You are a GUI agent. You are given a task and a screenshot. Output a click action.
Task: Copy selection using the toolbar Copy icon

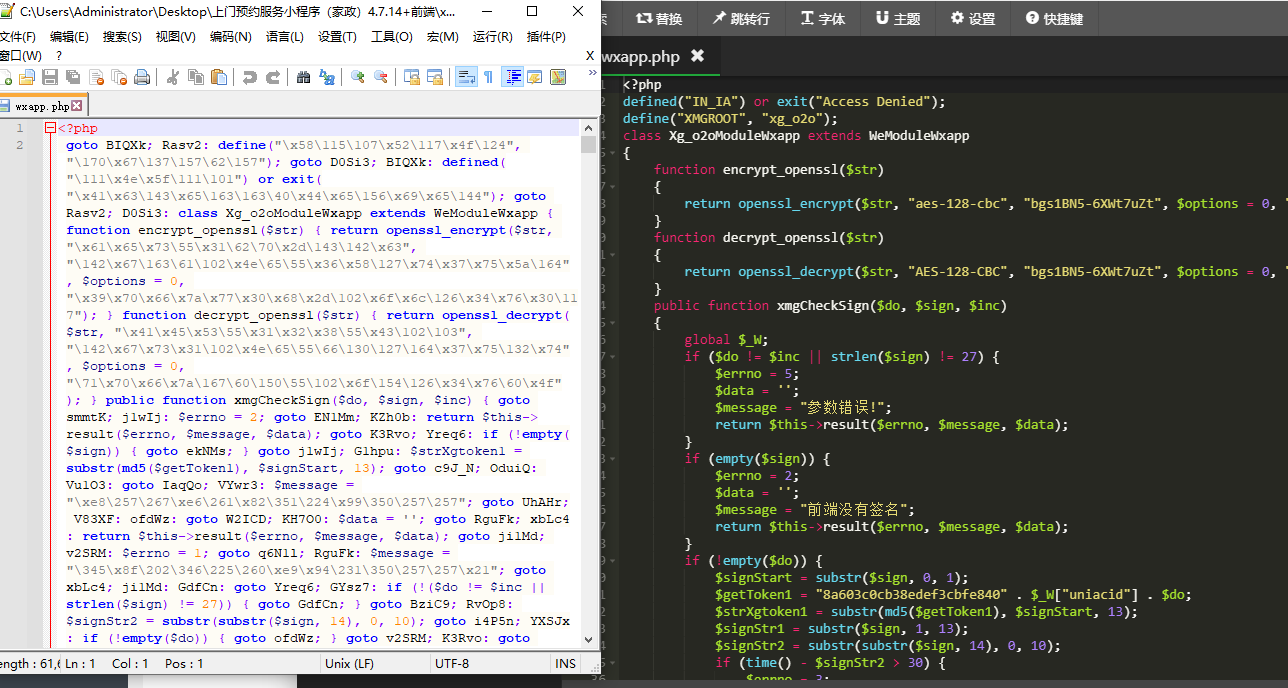click(x=196, y=77)
